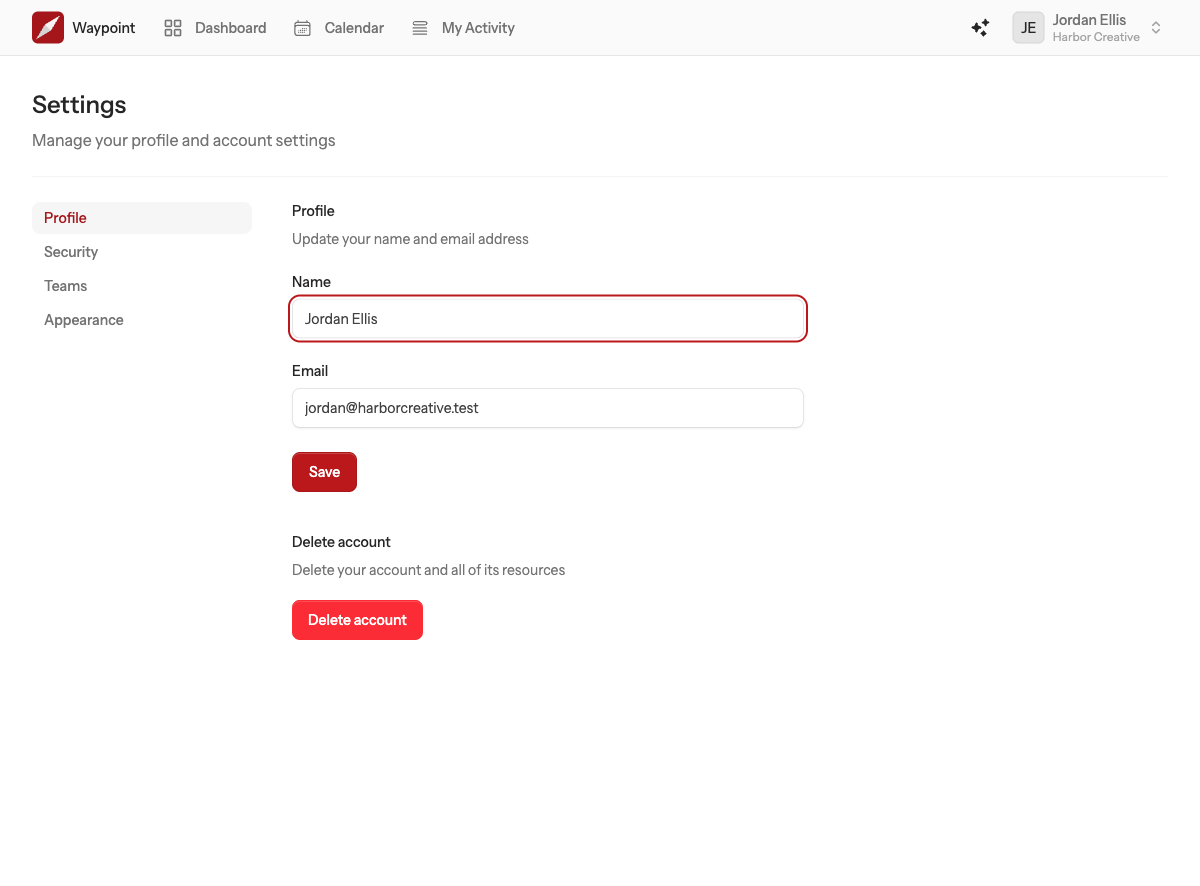Click the Settings page heading
The height and width of the screenshot is (886, 1200).
(79, 105)
